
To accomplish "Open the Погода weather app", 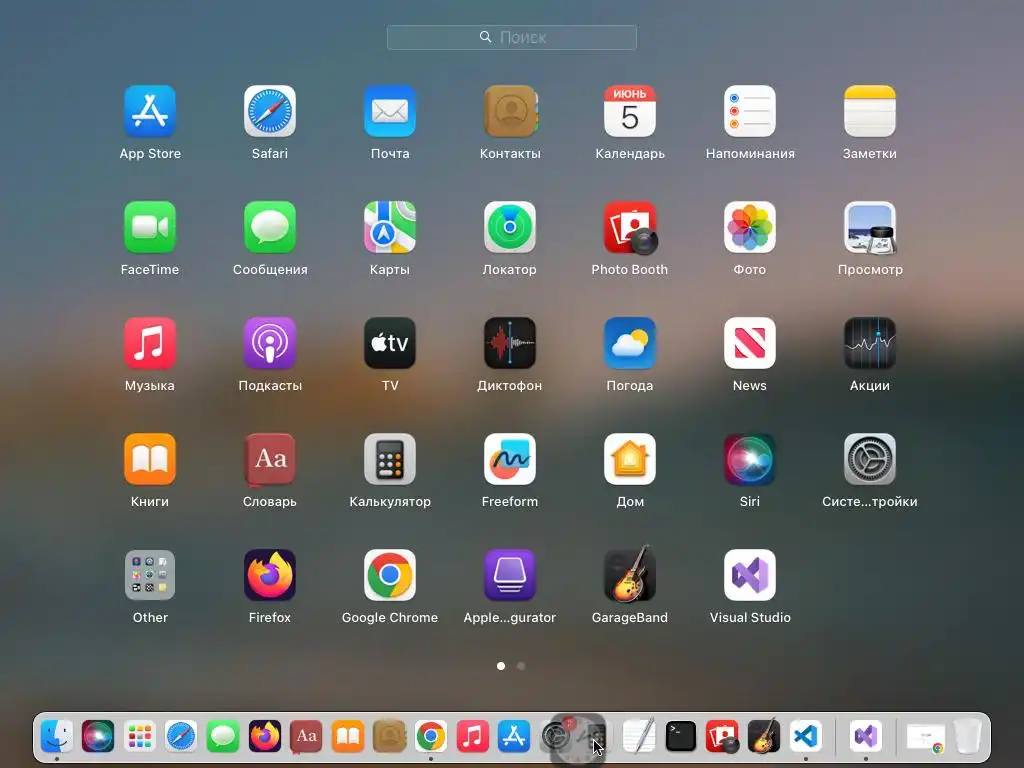I will [630, 344].
